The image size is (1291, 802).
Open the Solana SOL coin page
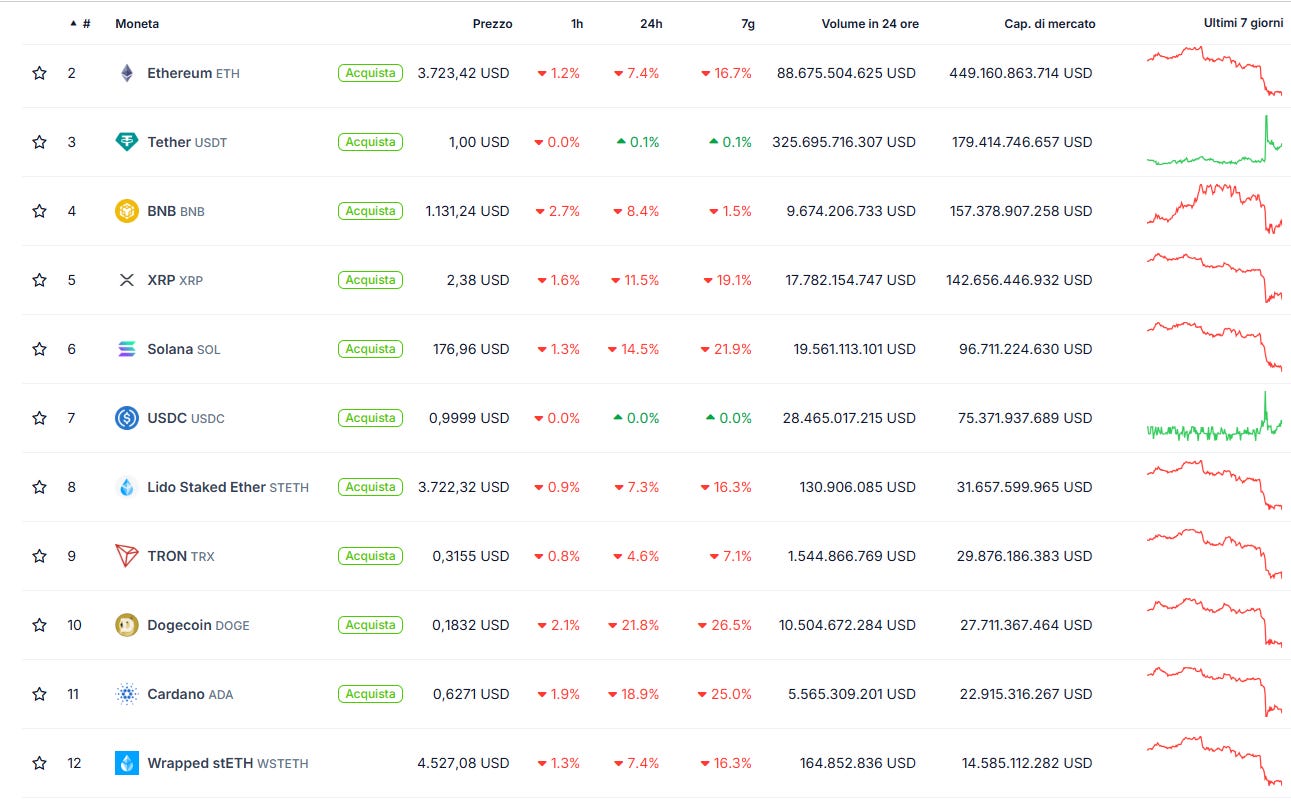(184, 349)
